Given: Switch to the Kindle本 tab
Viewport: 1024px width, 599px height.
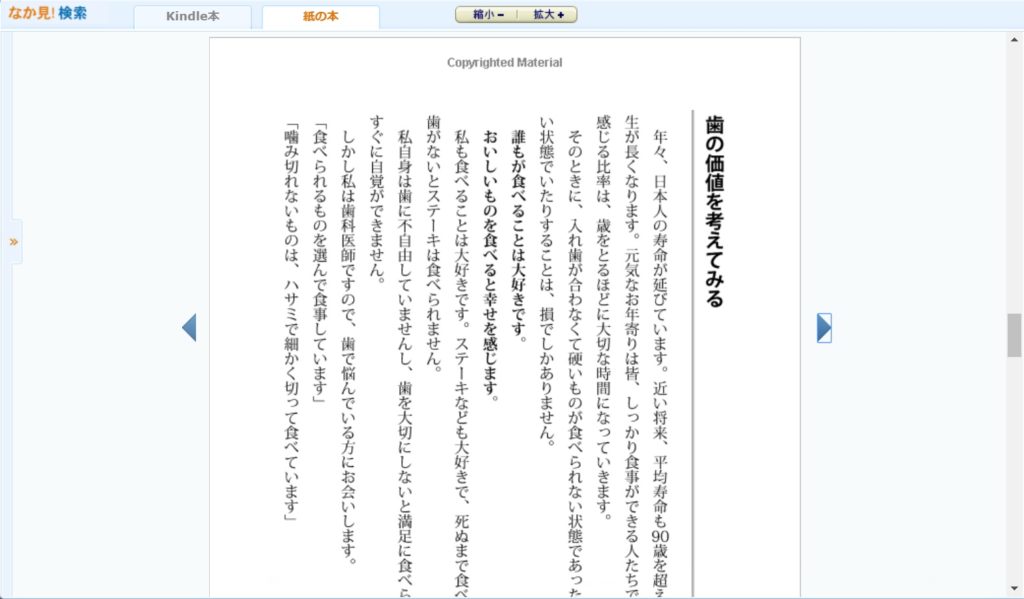Looking at the screenshot, I should click(x=192, y=16).
